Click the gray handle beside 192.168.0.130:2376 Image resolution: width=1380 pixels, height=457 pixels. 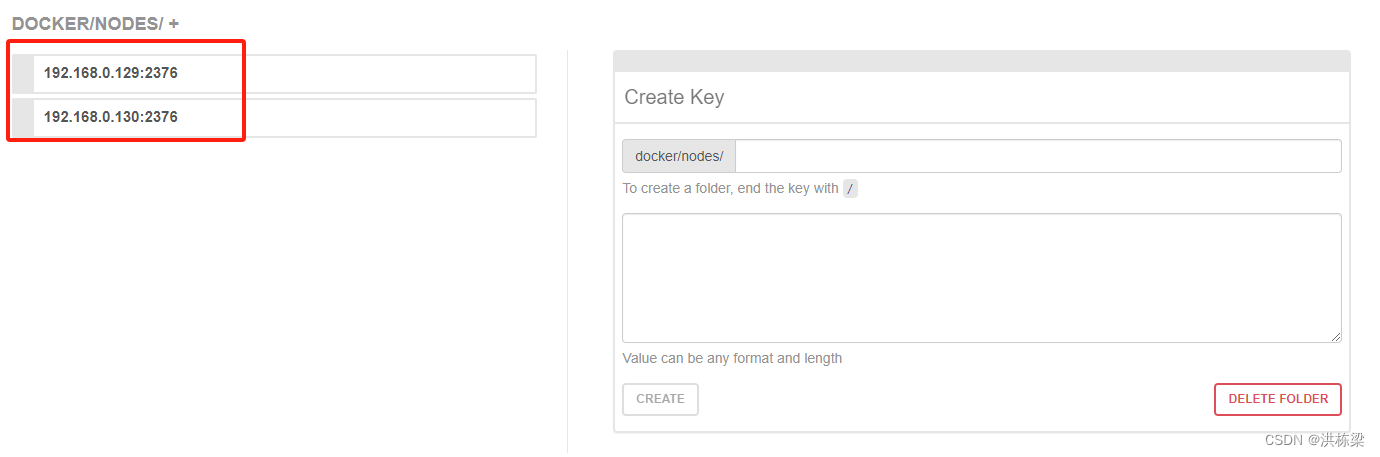pyautogui.click(x=24, y=117)
